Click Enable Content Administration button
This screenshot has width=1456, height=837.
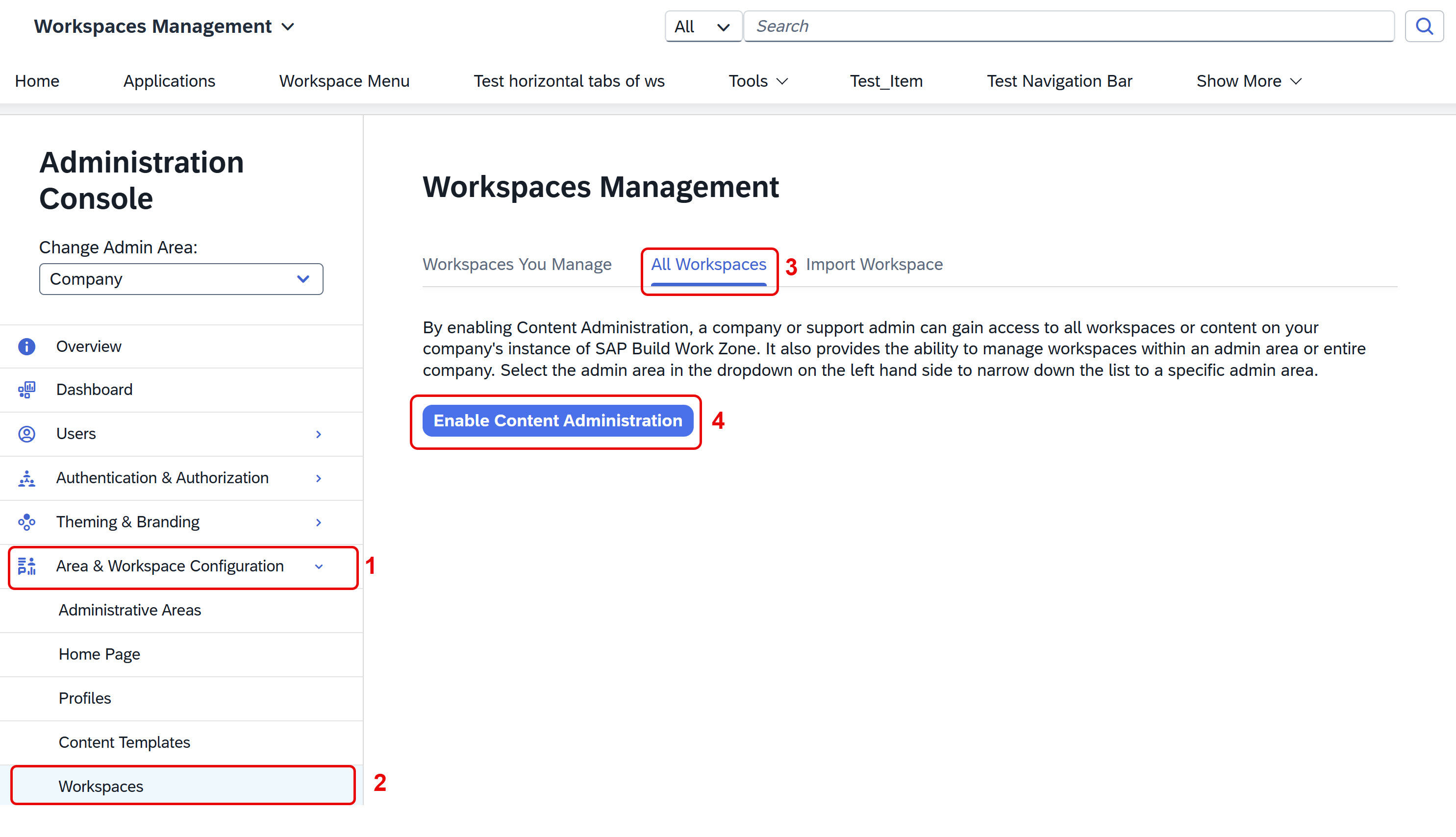[557, 421]
